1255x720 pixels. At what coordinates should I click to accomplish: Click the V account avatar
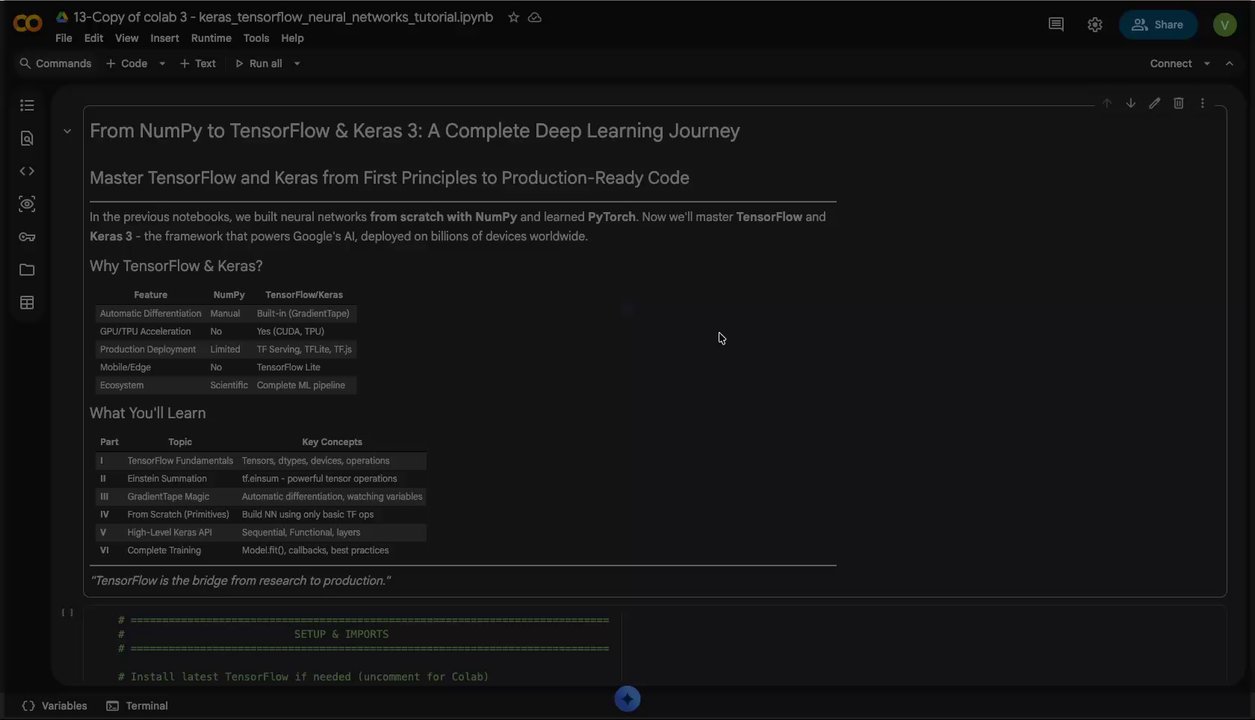(1225, 25)
